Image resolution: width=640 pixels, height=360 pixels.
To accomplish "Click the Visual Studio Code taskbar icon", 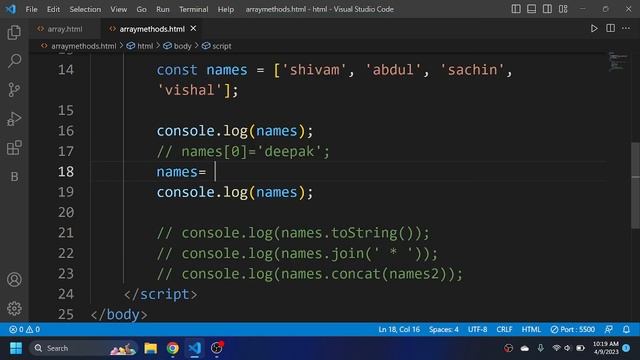I will click(x=195, y=348).
